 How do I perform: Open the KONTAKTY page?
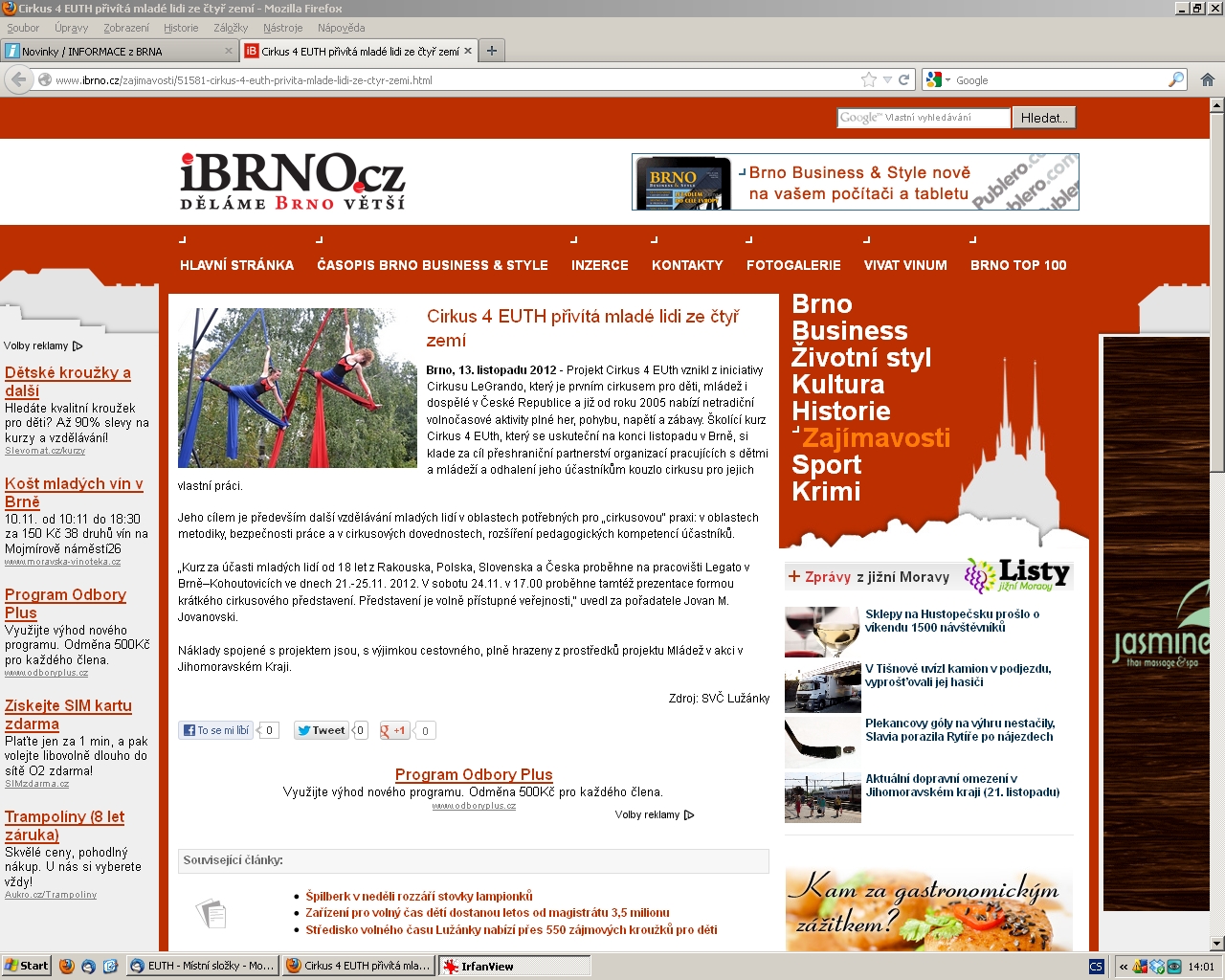click(687, 265)
